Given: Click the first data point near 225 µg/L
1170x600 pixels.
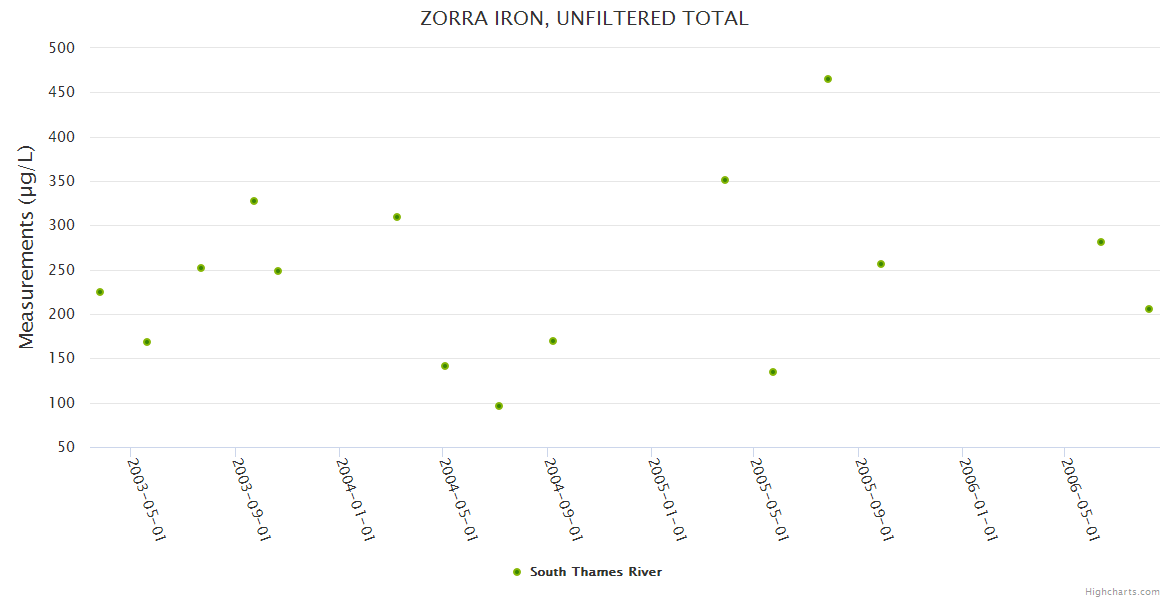Looking at the screenshot, I should click(x=100, y=292).
